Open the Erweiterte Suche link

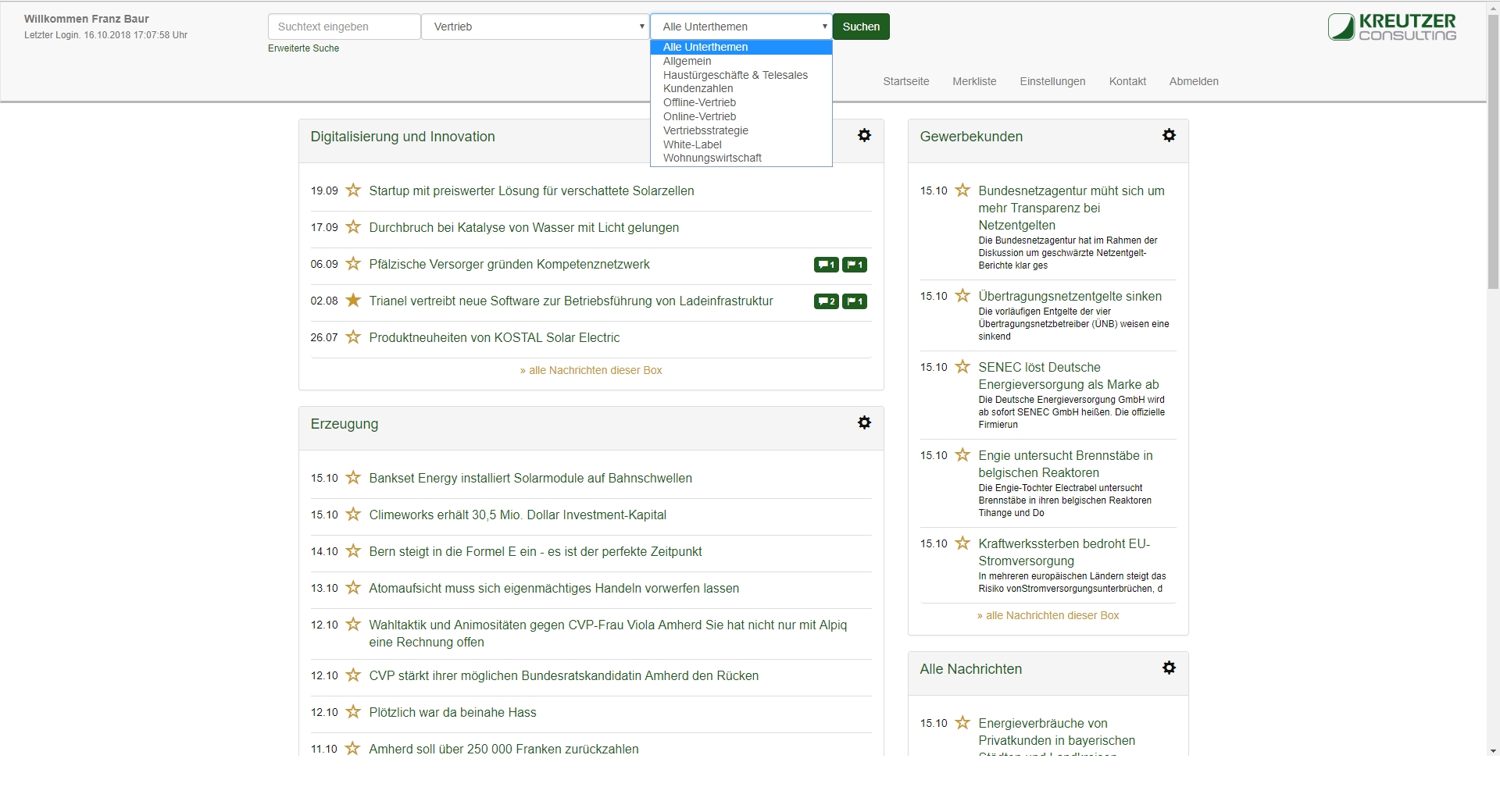(303, 48)
